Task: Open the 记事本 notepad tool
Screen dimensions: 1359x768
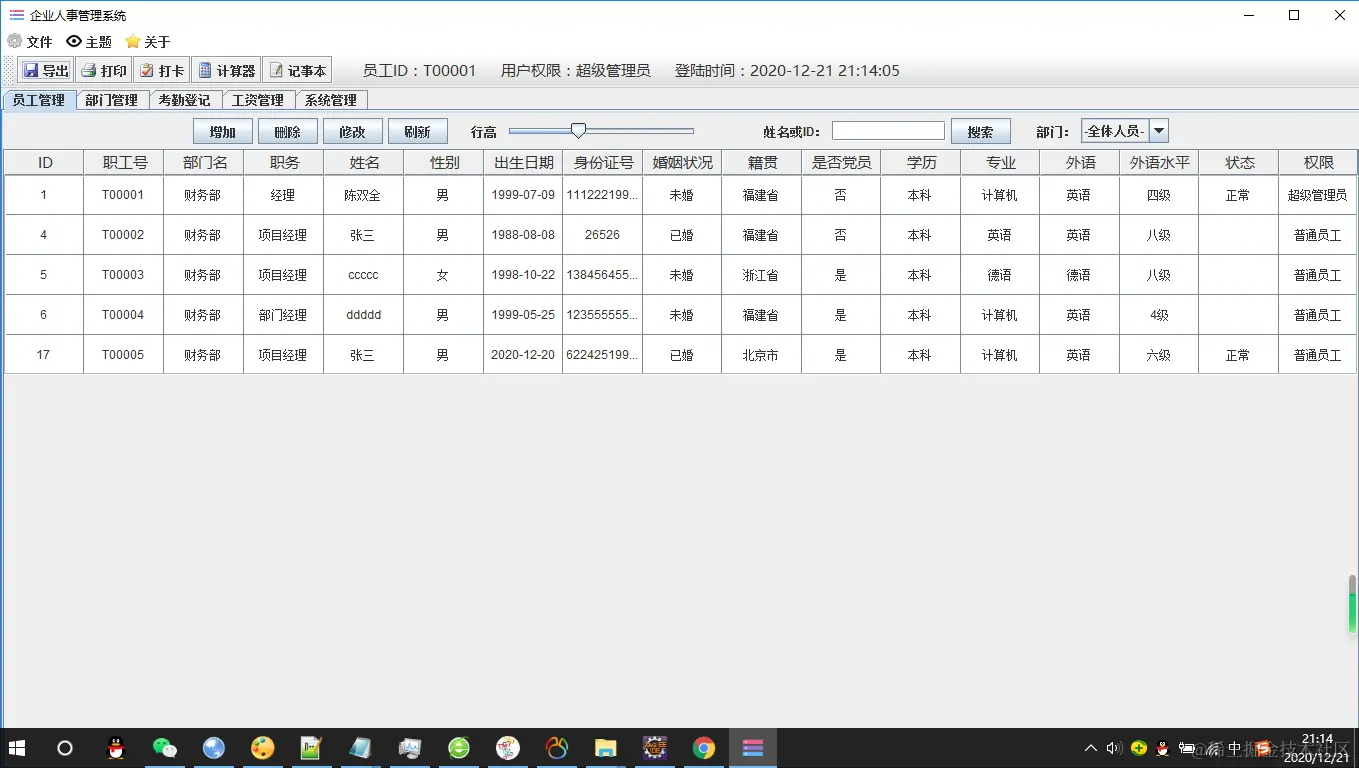Action: tap(298, 69)
